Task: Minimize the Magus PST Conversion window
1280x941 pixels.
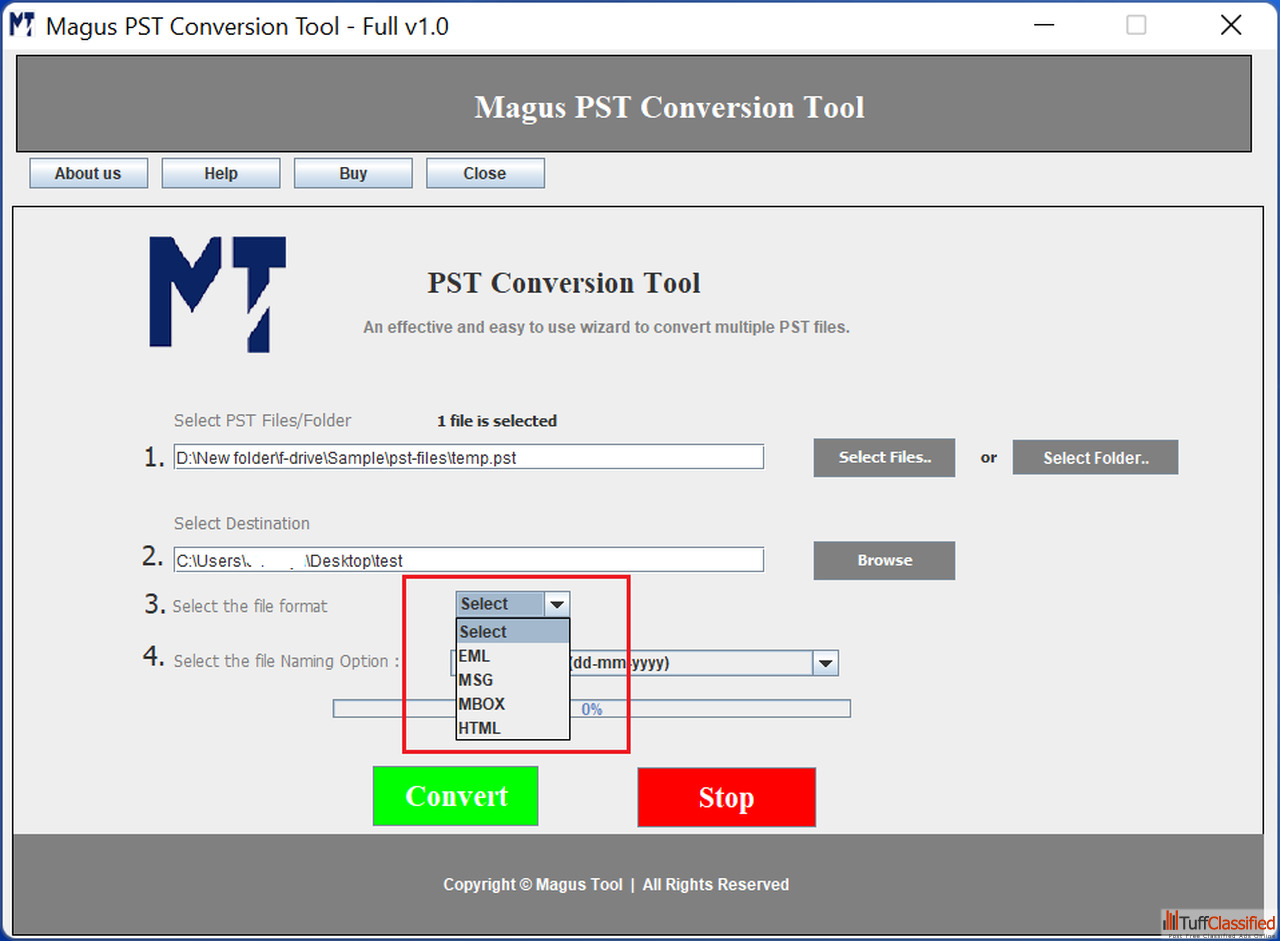Action: [x=1044, y=25]
